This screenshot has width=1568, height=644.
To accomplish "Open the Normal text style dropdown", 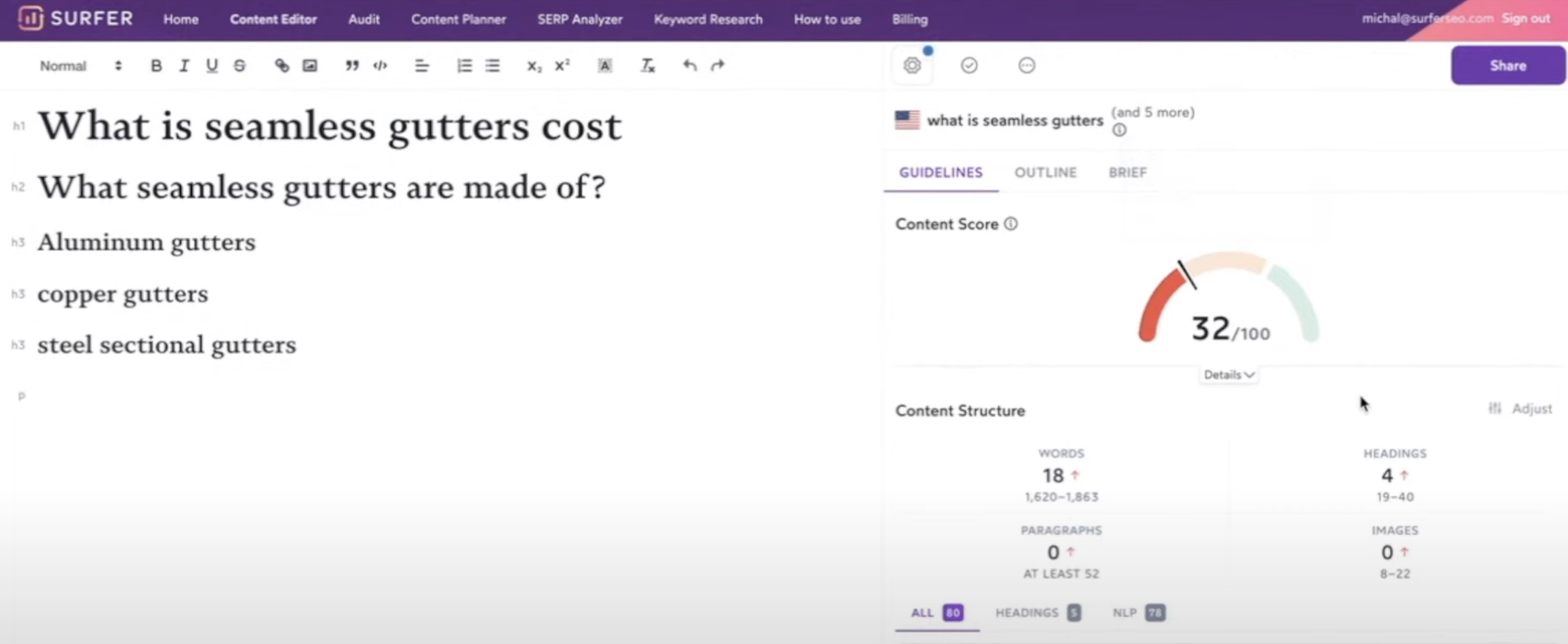I will [x=80, y=66].
